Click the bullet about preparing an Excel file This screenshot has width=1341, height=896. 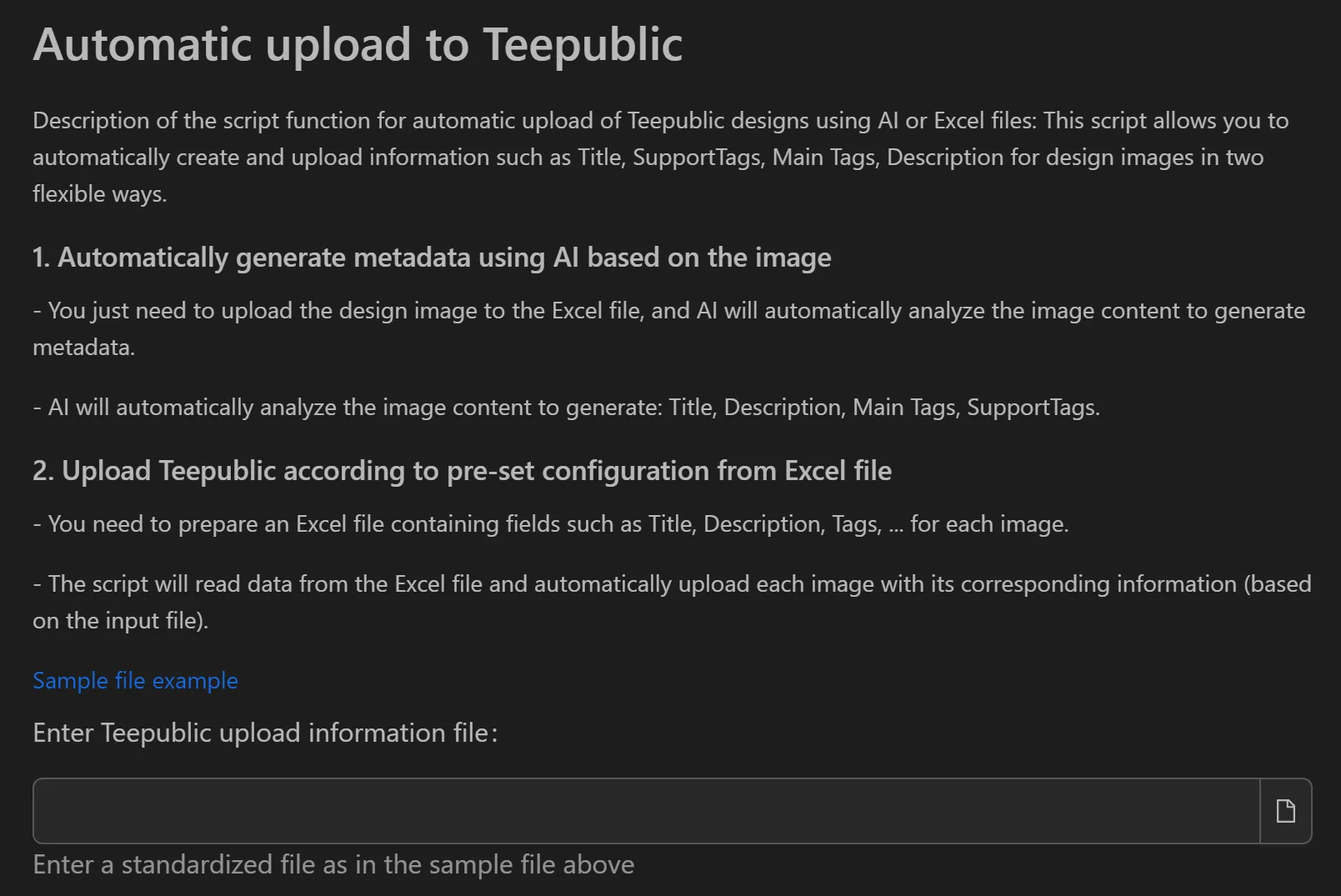point(551,524)
